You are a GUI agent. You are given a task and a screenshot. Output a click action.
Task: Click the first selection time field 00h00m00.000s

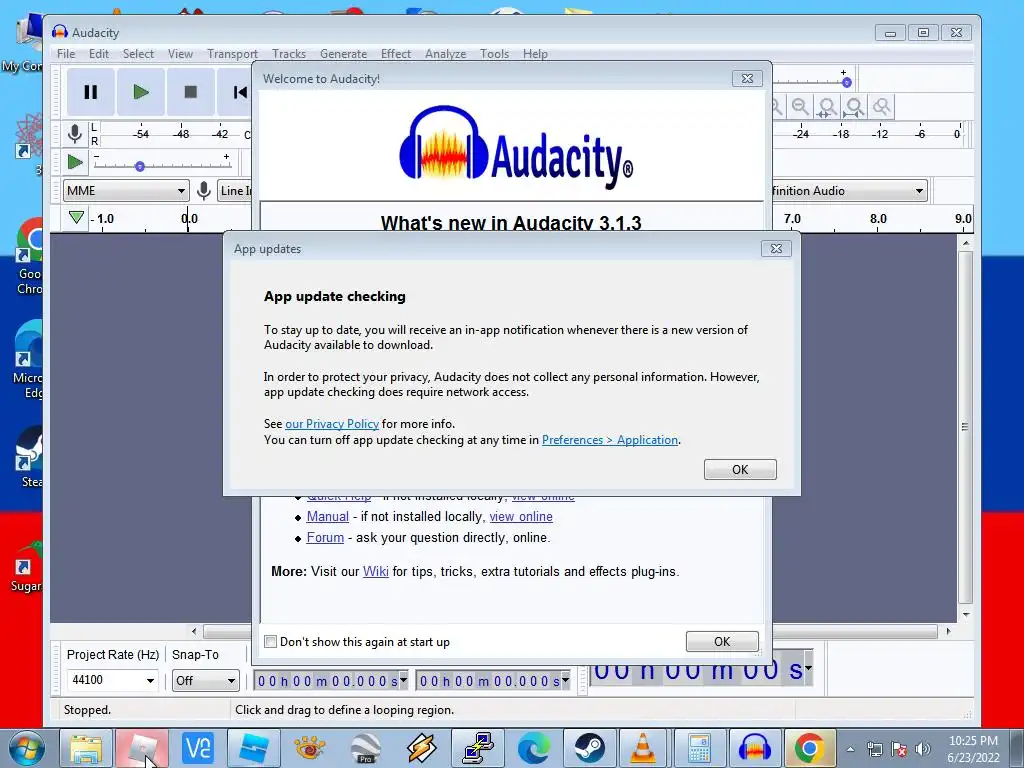[x=327, y=681]
